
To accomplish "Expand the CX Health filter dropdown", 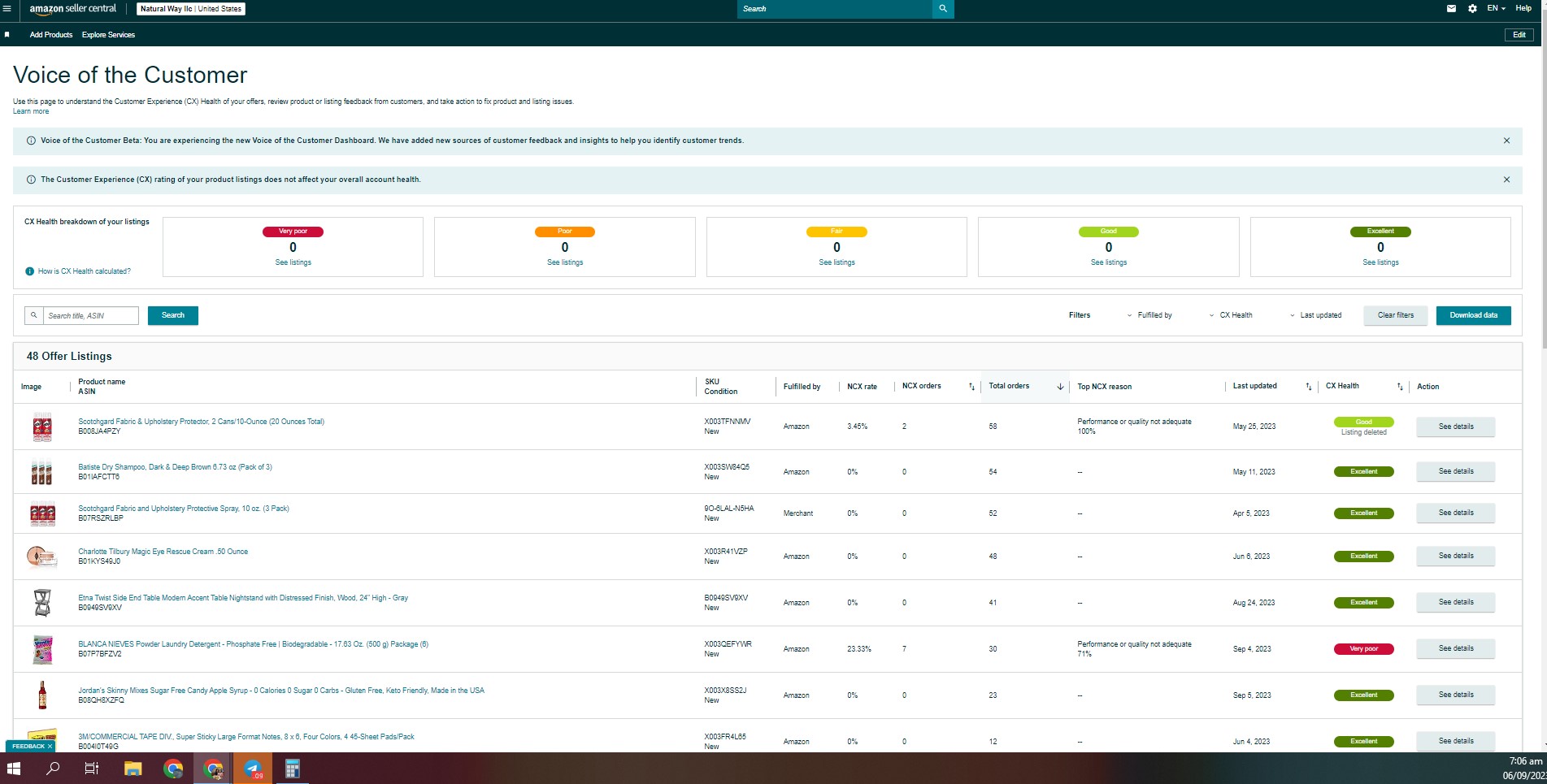I will [1230, 315].
